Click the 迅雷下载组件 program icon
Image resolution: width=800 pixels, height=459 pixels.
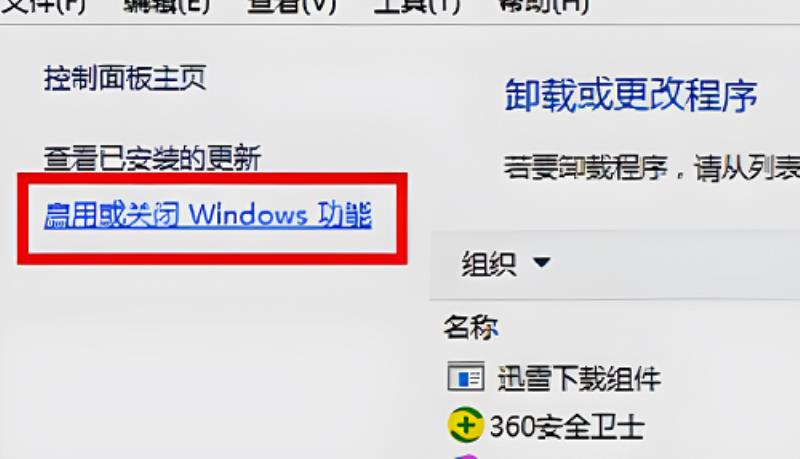465,377
